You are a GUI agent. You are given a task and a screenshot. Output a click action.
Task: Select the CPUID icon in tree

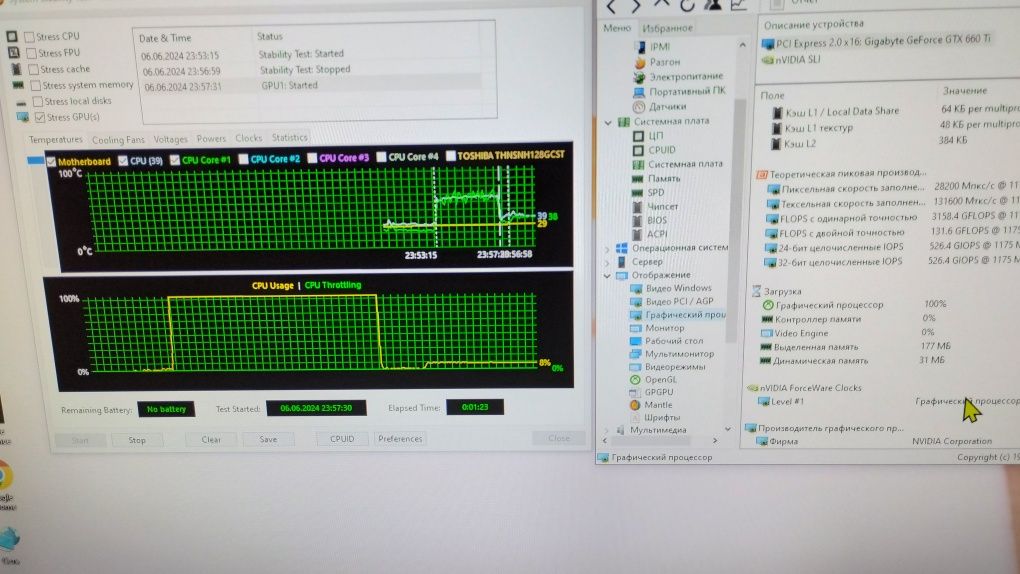[x=638, y=150]
